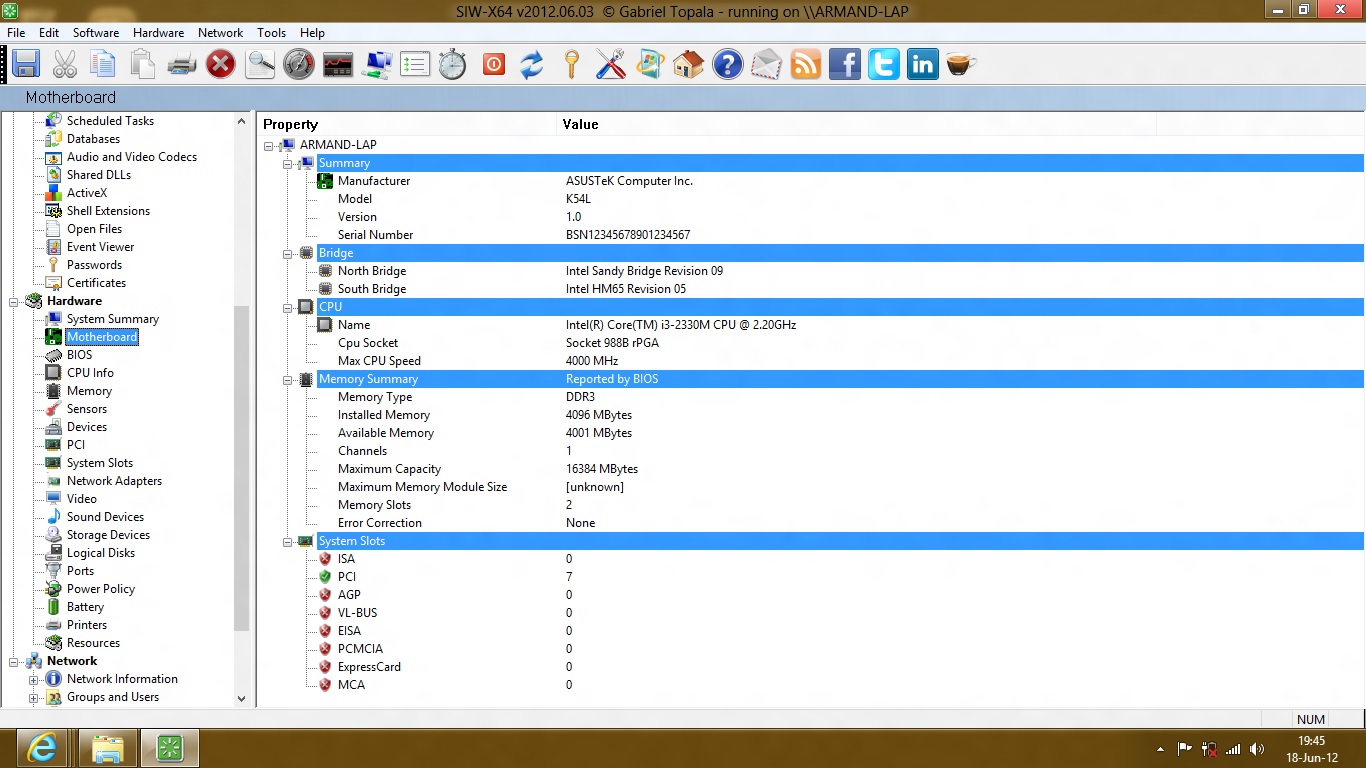Collapse the Hardware tree node
This screenshot has height=768, width=1366.
tap(14, 301)
